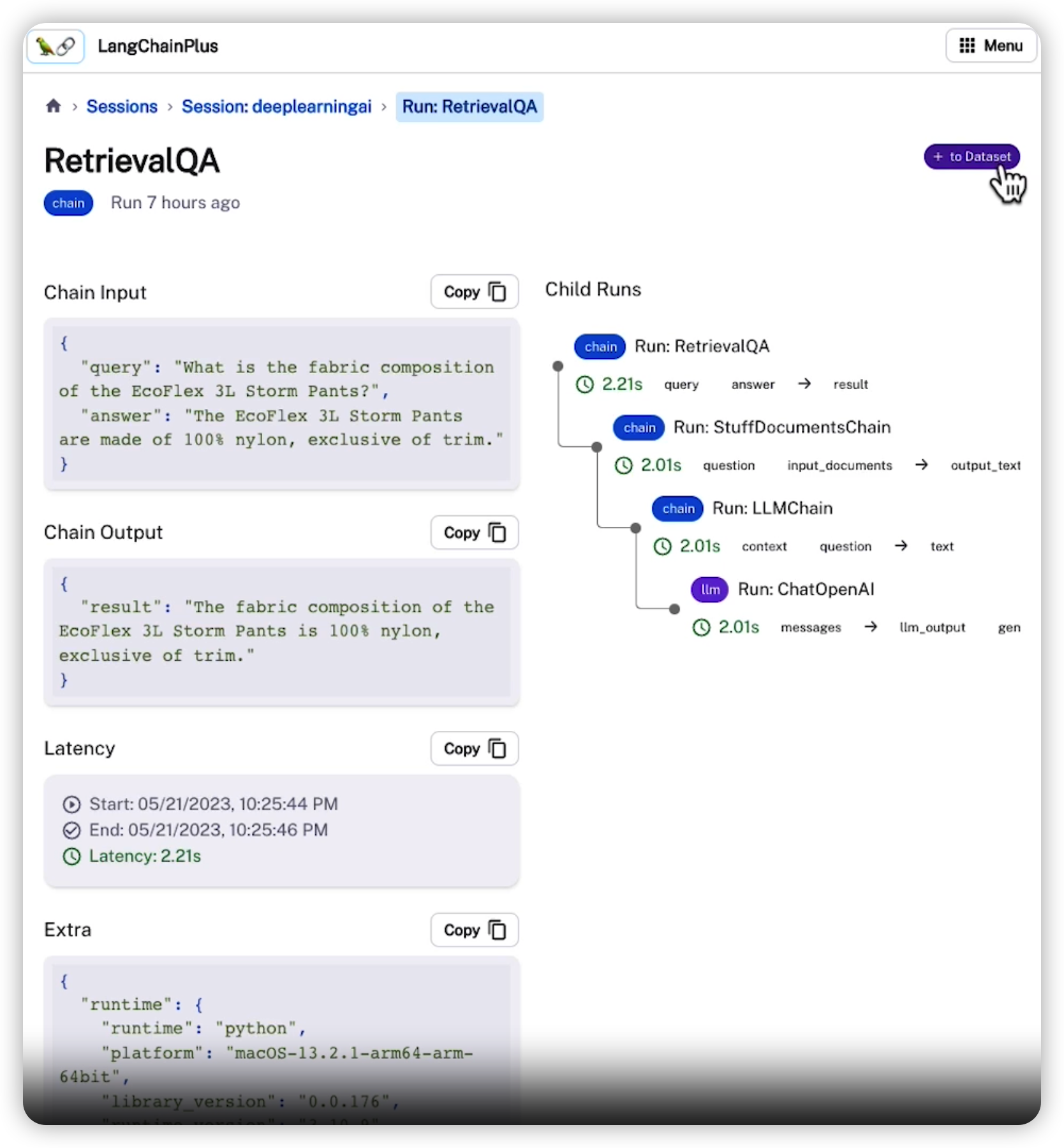Click the 'messages' tag
Viewport: 1064px width, 1148px height.
point(811,628)
